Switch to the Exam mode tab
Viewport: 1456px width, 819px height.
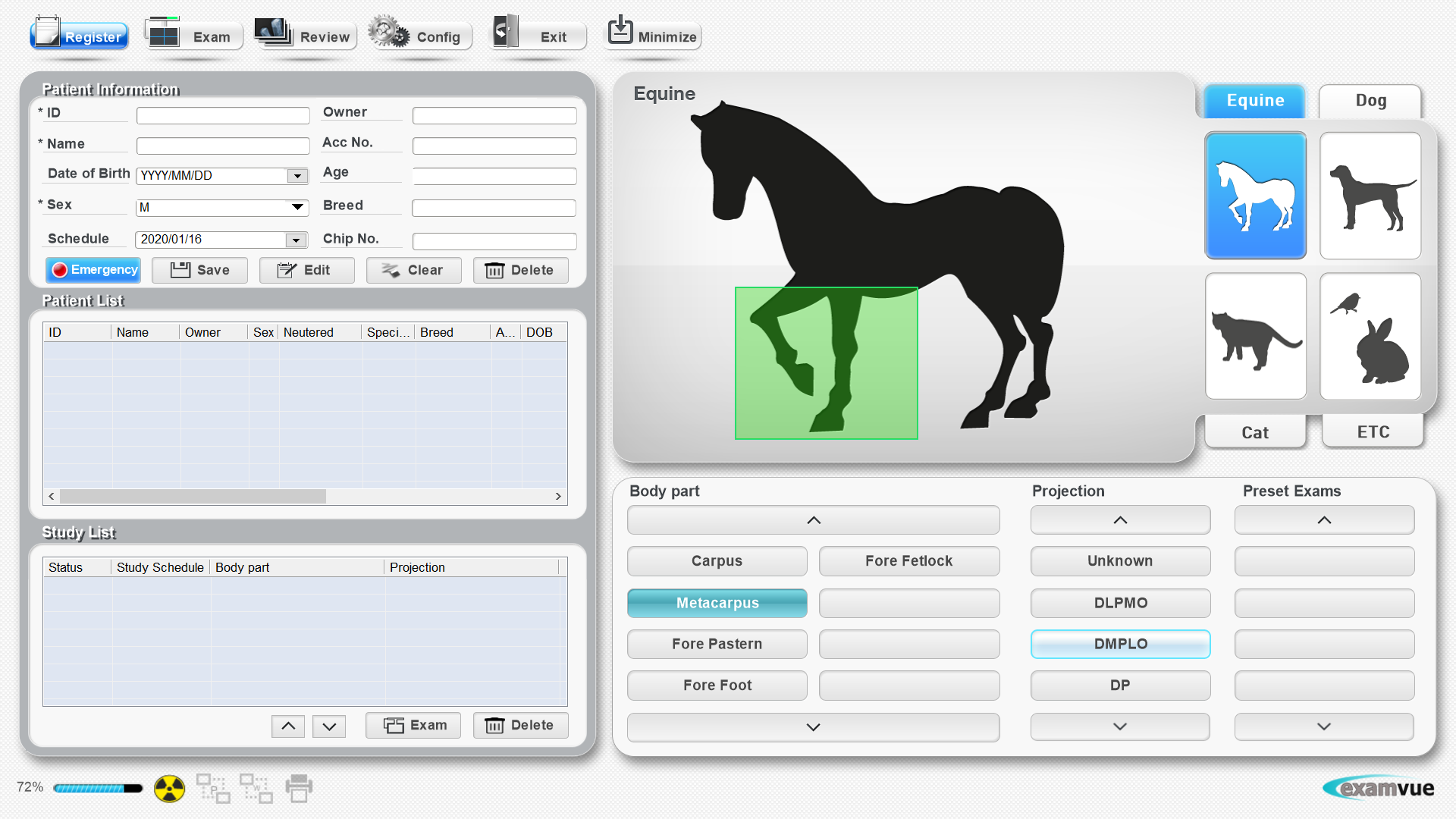point(193,36)
